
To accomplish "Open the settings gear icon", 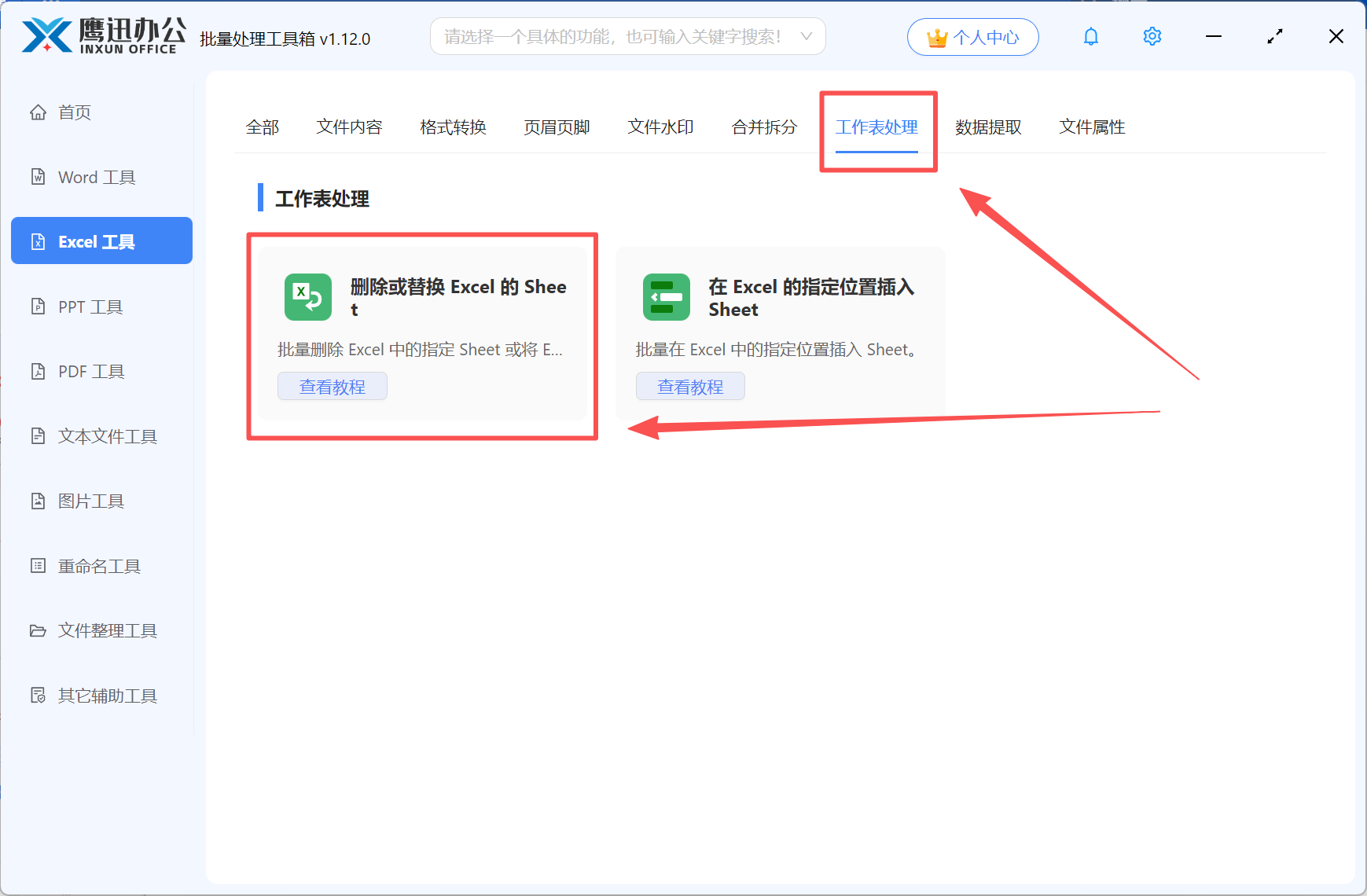I will tap(1152, 35).
